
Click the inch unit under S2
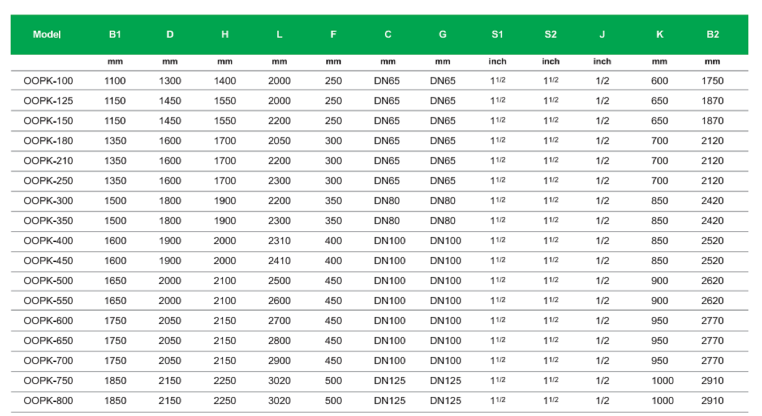point(550,61)
